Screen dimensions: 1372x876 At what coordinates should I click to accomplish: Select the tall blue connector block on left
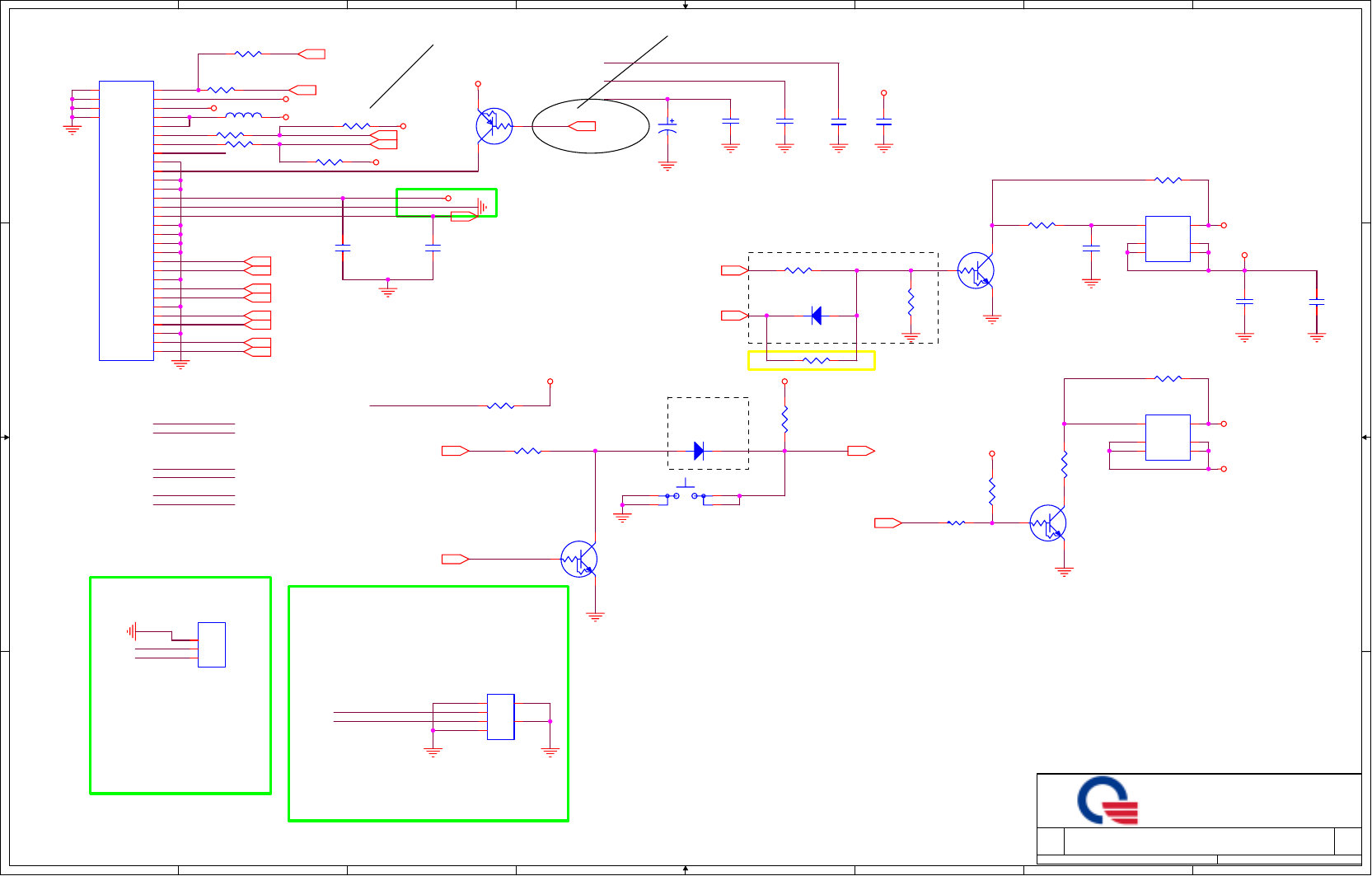126,221
